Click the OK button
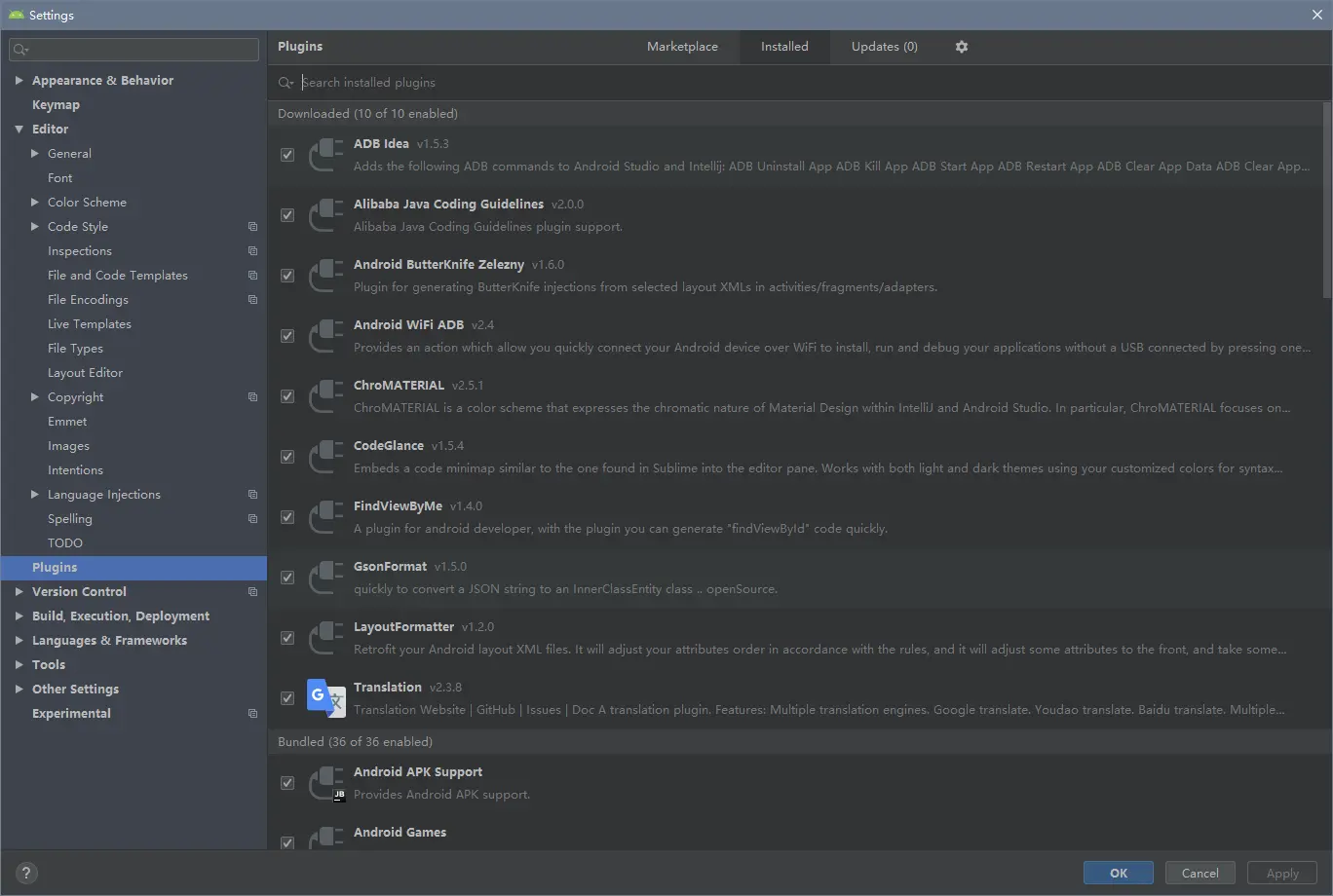Image resolution: width=1333 pixels, height=896 pixels. click(x=1119, y=873)
